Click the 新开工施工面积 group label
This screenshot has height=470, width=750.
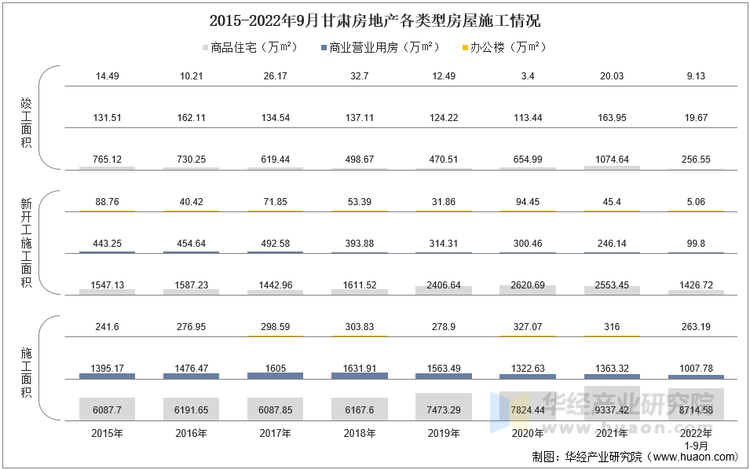pyautogui.click(x=26, y=243)
